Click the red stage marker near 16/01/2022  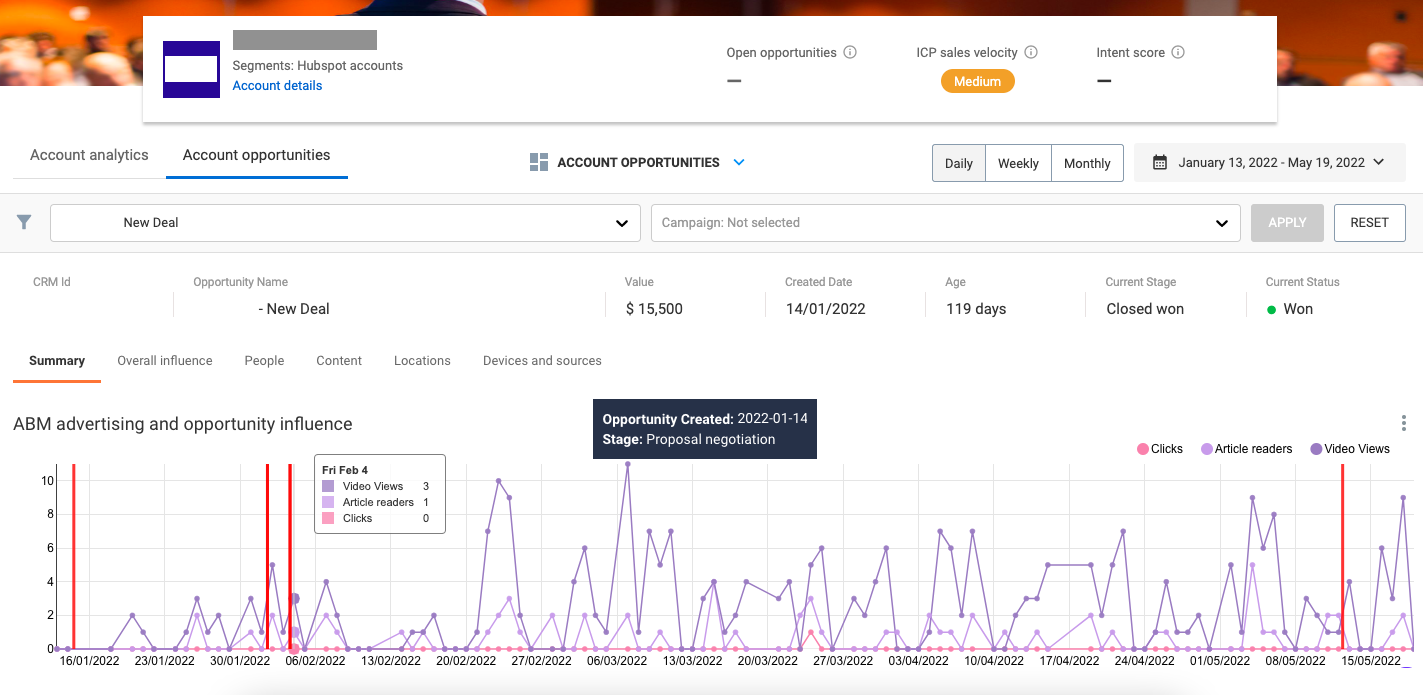click(74, 557)
